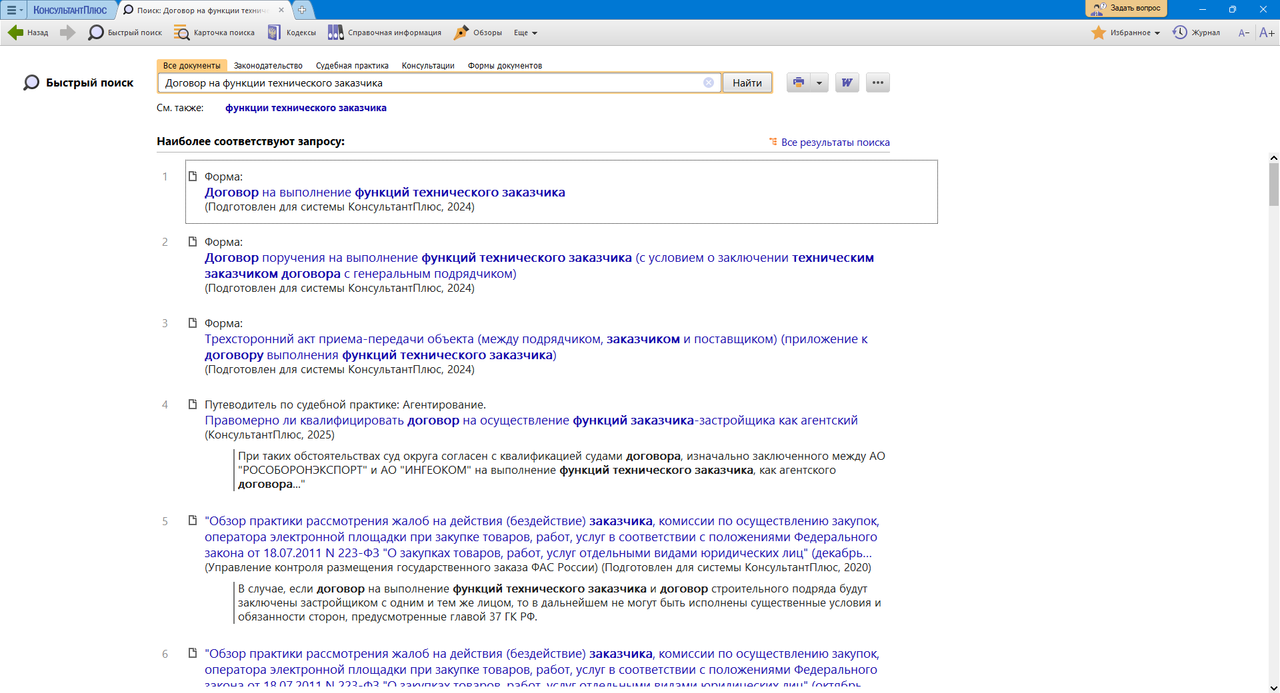The image size is (1280, 693).
Task: Go back with the green Назад arrow
Action: point(28,32)
